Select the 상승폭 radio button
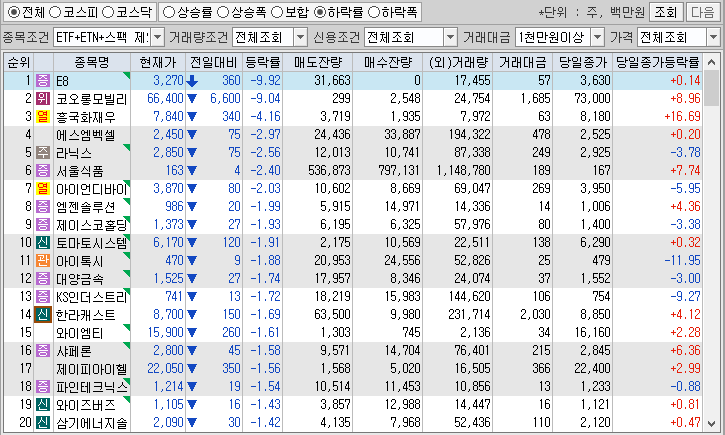The width and height of the screenshot is (725, 435). (223, 12)
